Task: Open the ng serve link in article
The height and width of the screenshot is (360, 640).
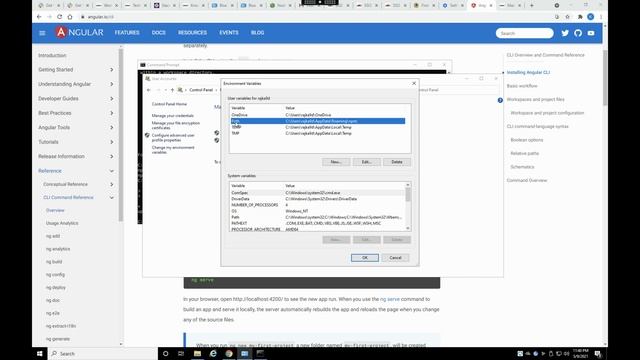Action: pos(390,299)
